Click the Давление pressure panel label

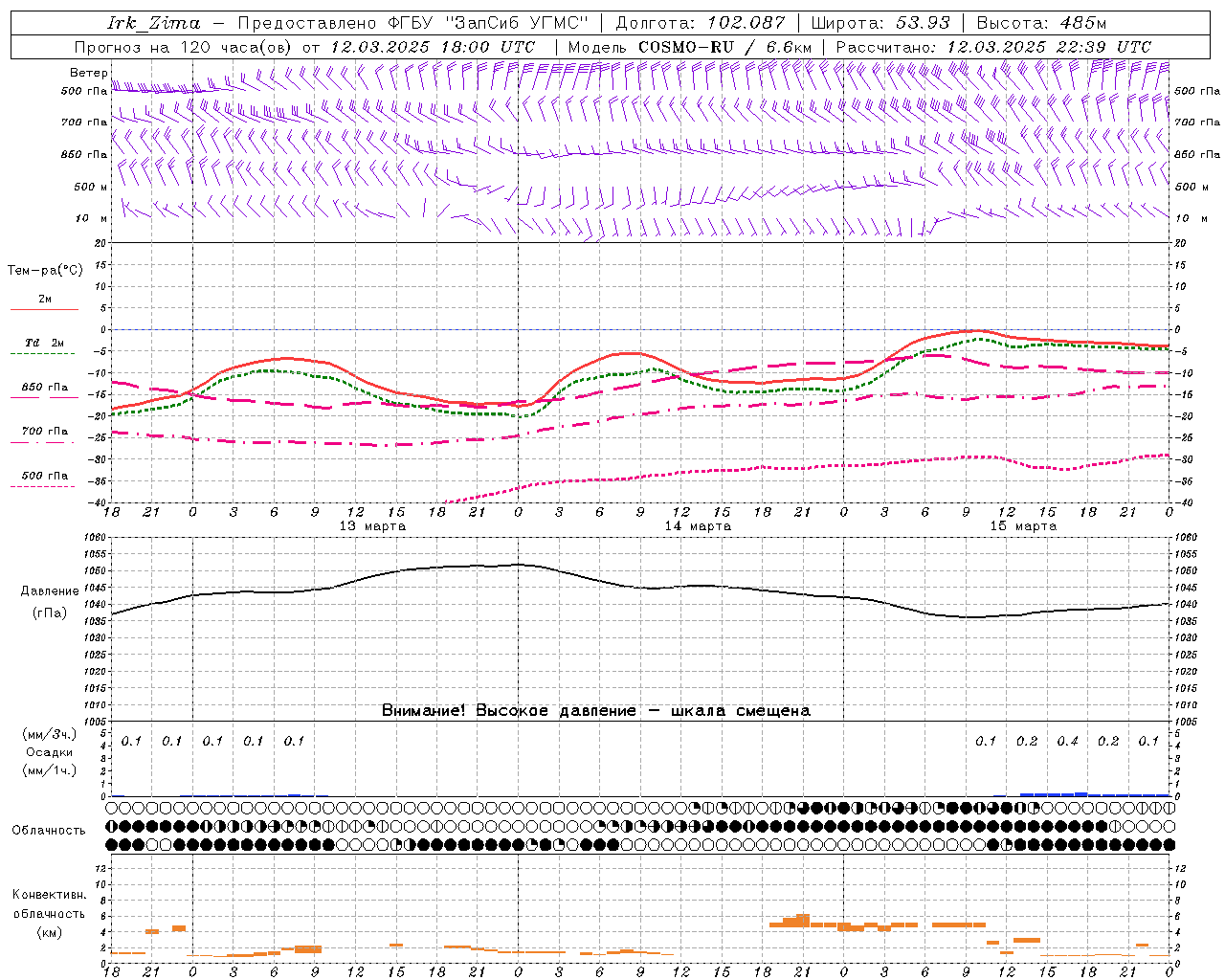tap(50, 591)
